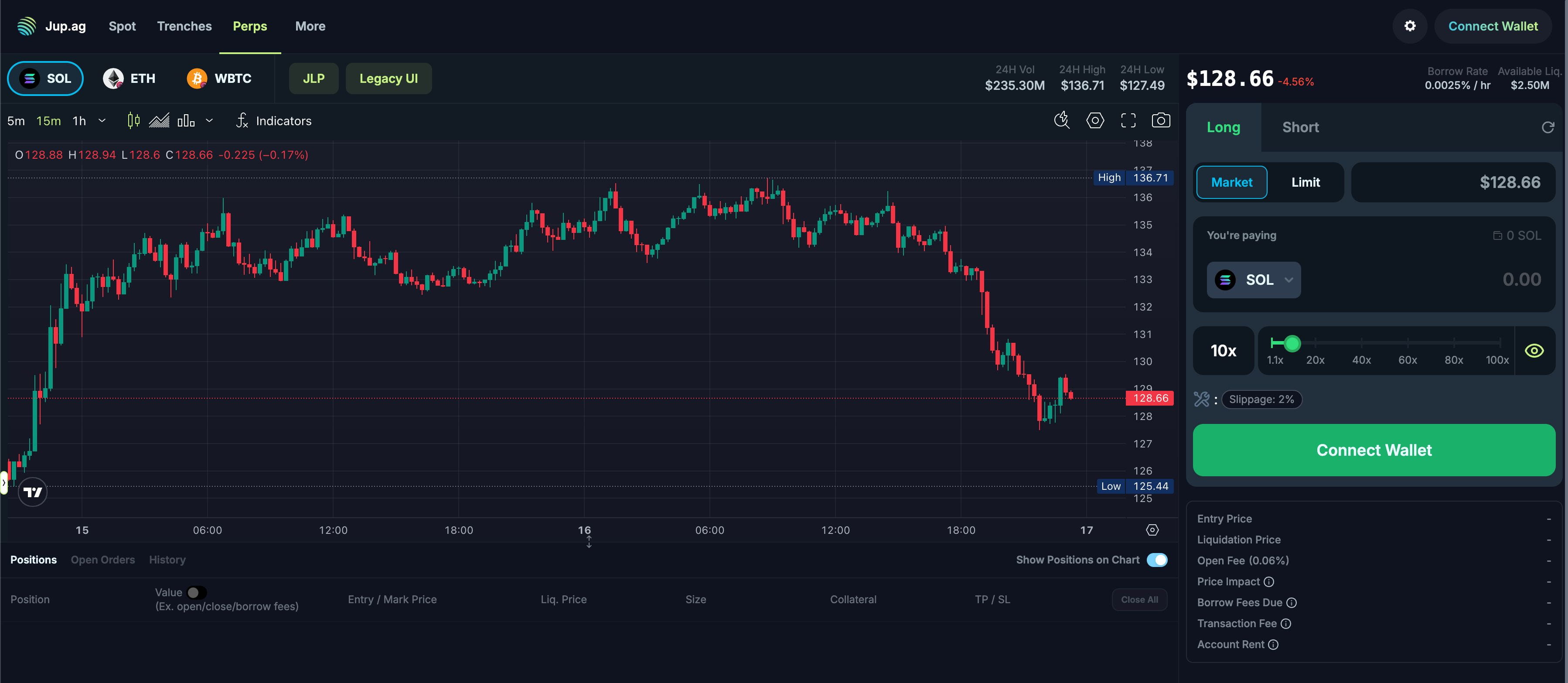Enter fullscreen chart mode
Screen dimensions: 1568x683
coord(1128,120)
